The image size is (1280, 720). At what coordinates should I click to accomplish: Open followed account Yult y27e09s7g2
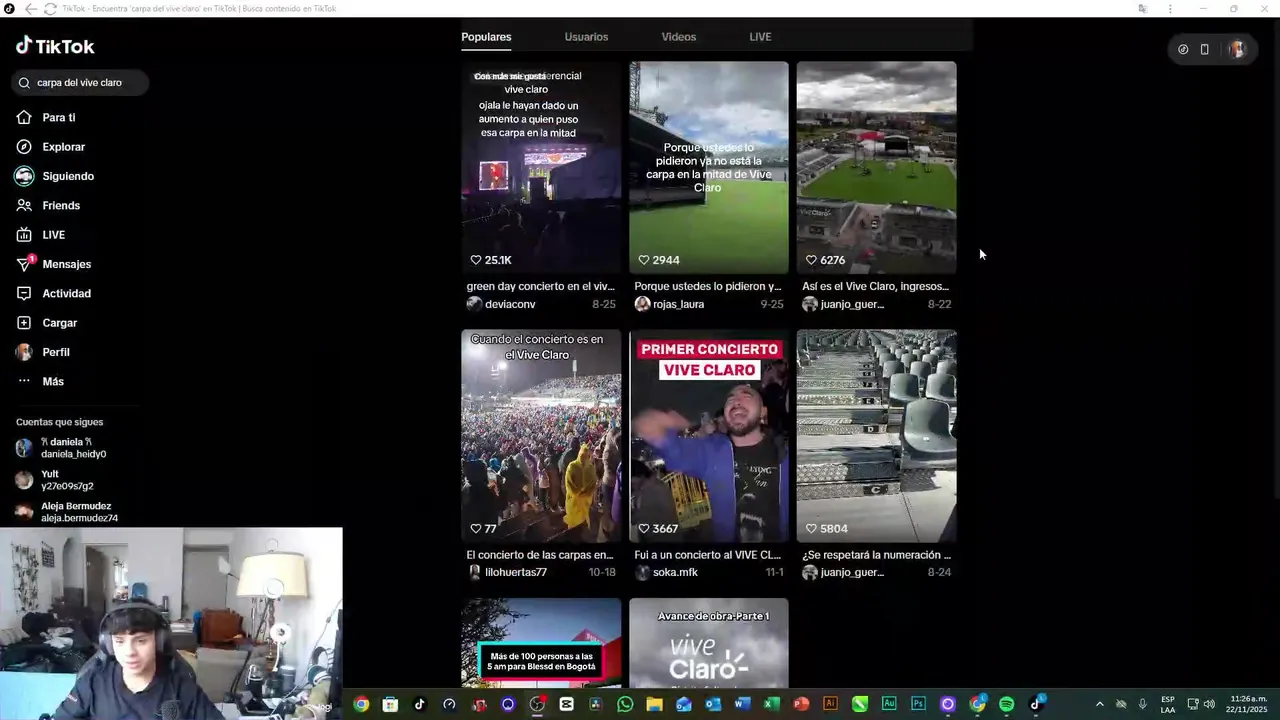[55, 480]
